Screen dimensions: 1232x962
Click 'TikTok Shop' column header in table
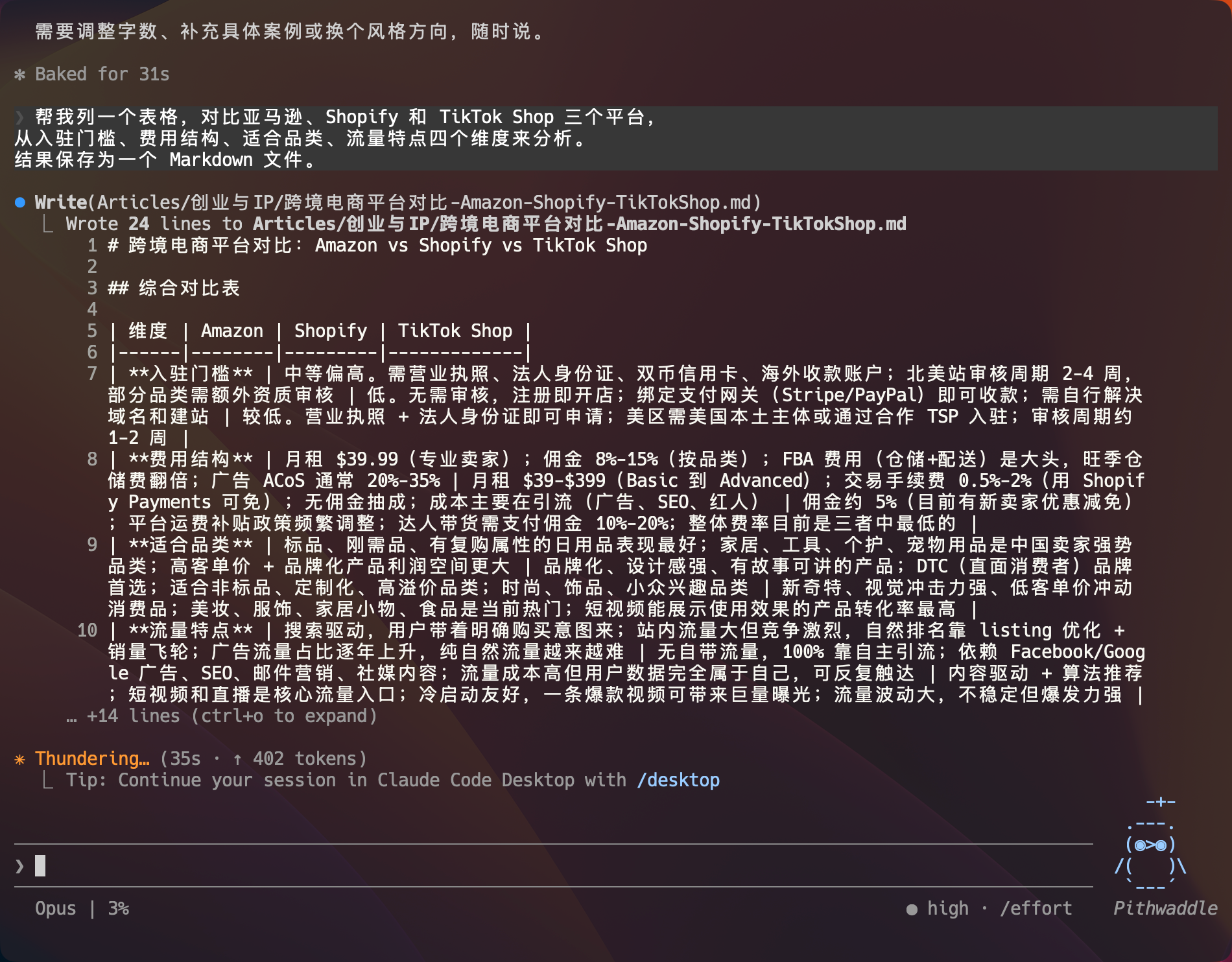click(455, 331)
